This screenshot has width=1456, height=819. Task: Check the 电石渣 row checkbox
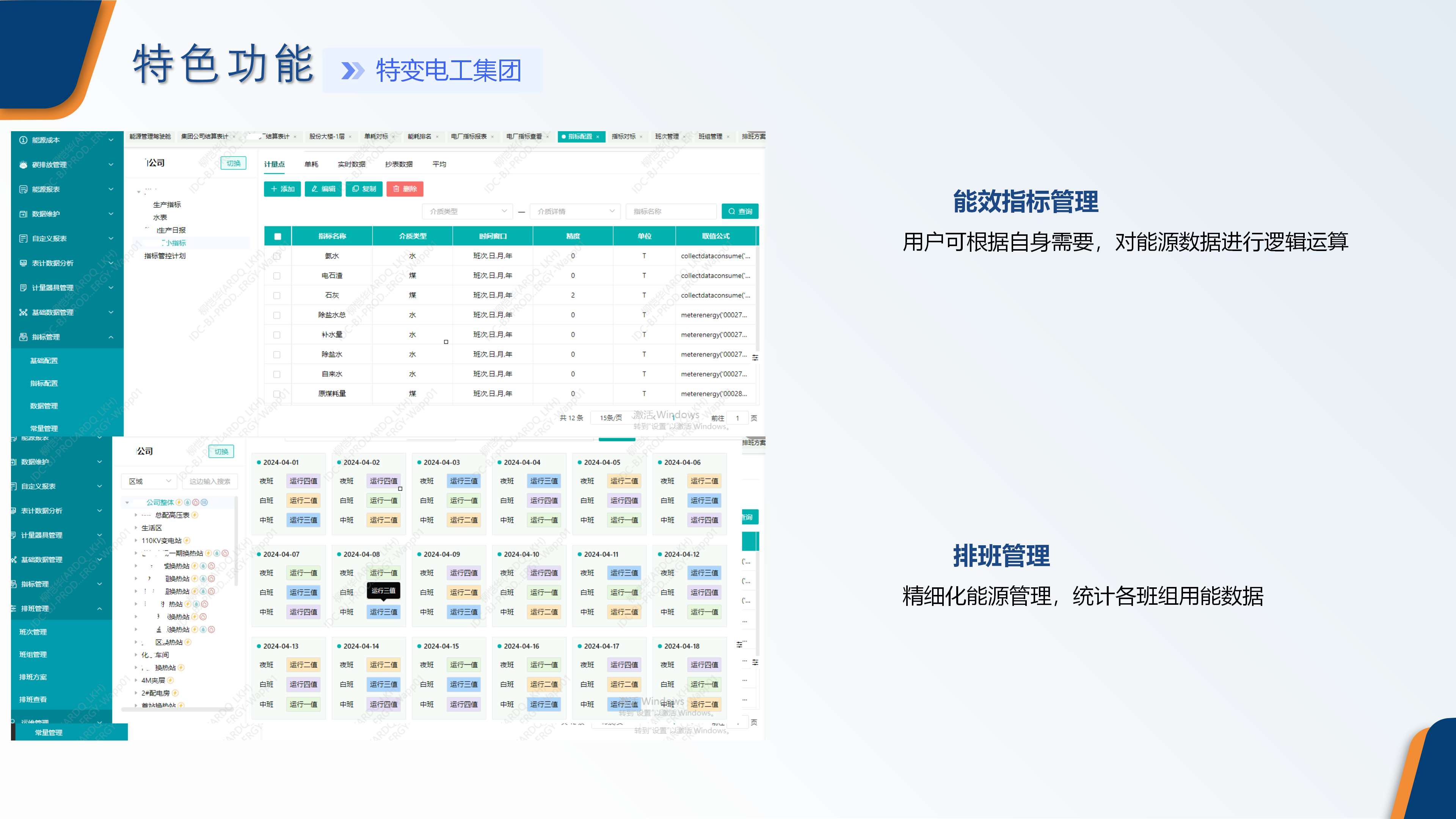277,276
